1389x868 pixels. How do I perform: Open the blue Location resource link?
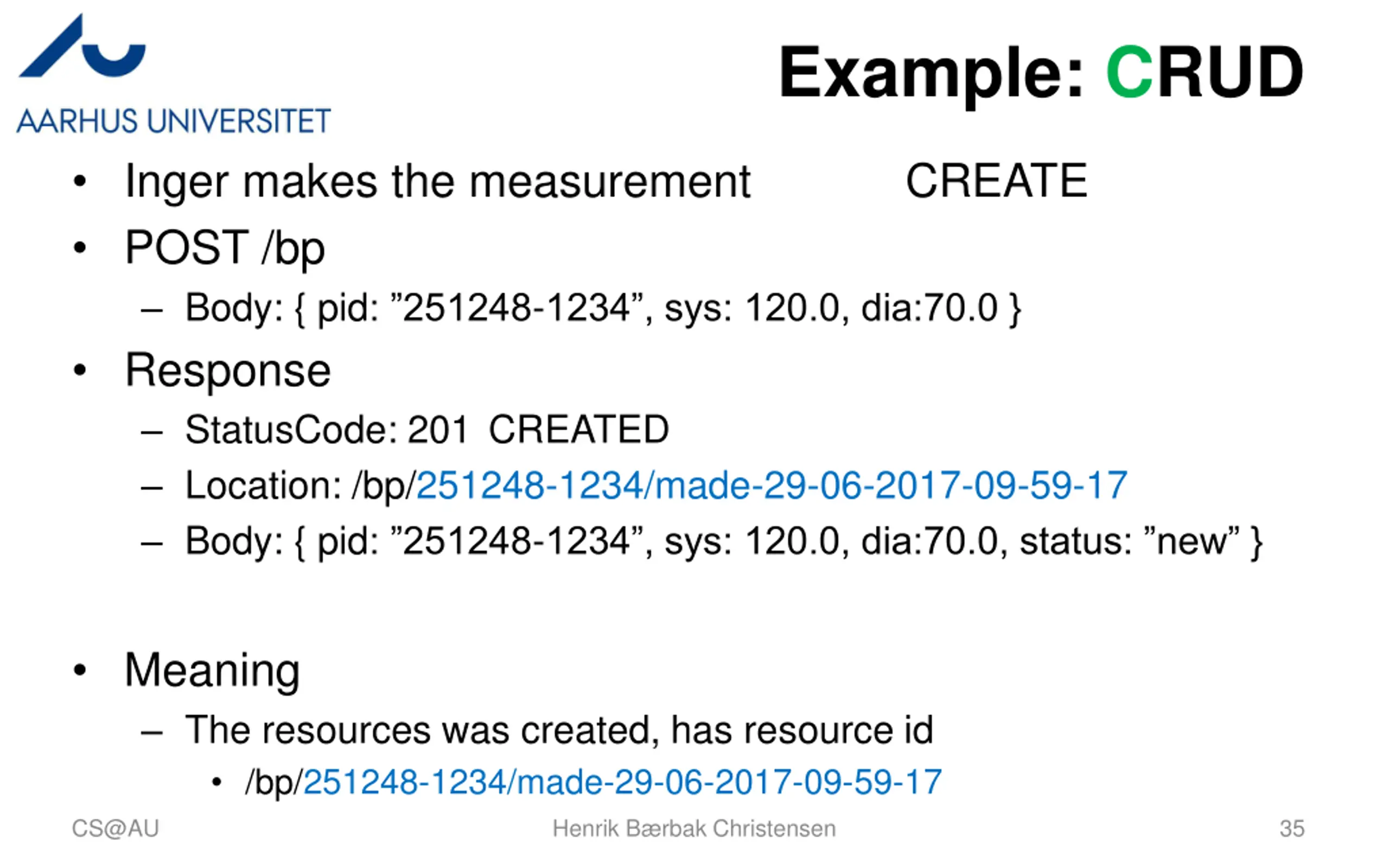(x=772, y=486)
